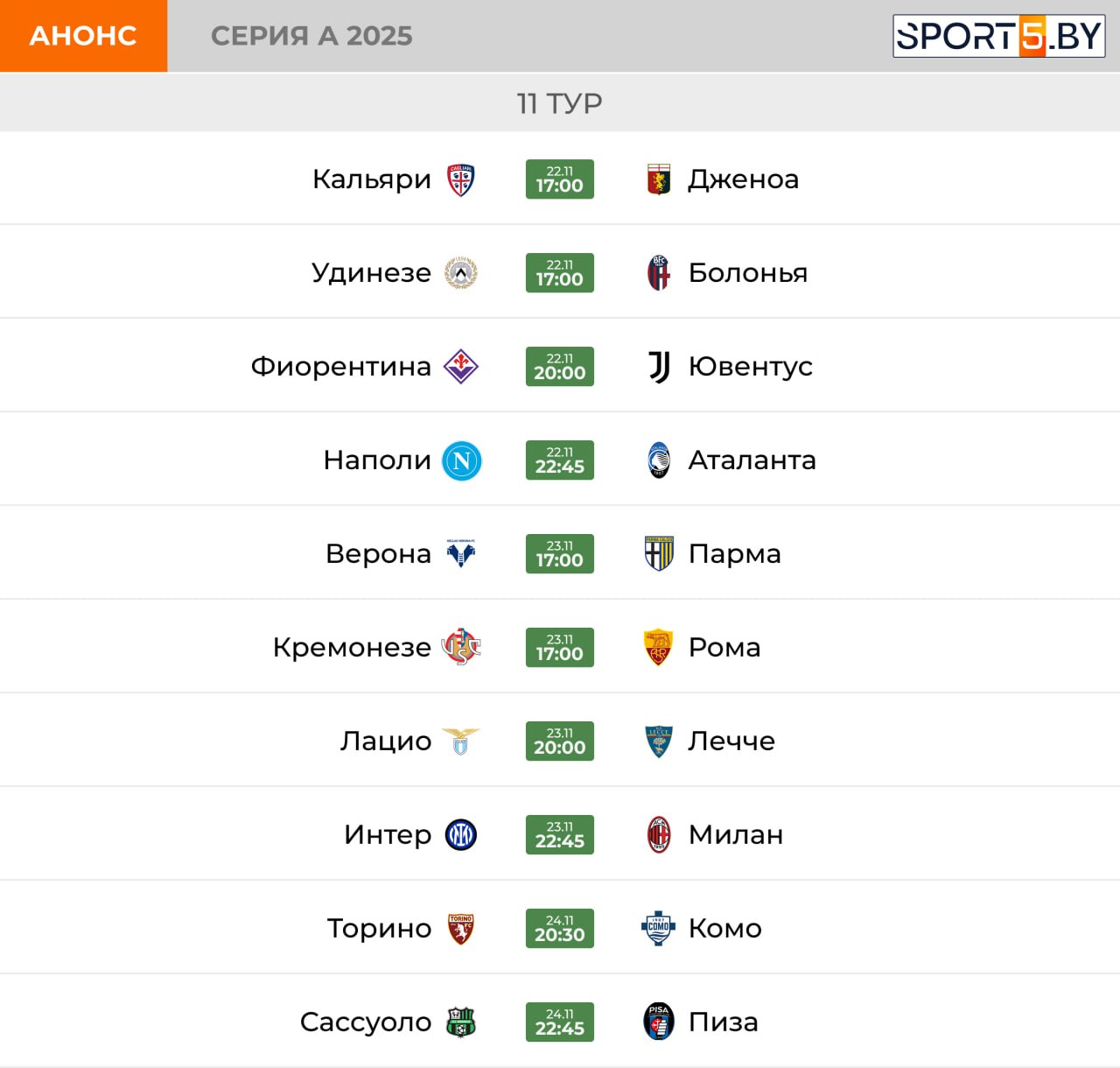
Task: Click the Lazio eagle crest
Action: pos(461,741)
